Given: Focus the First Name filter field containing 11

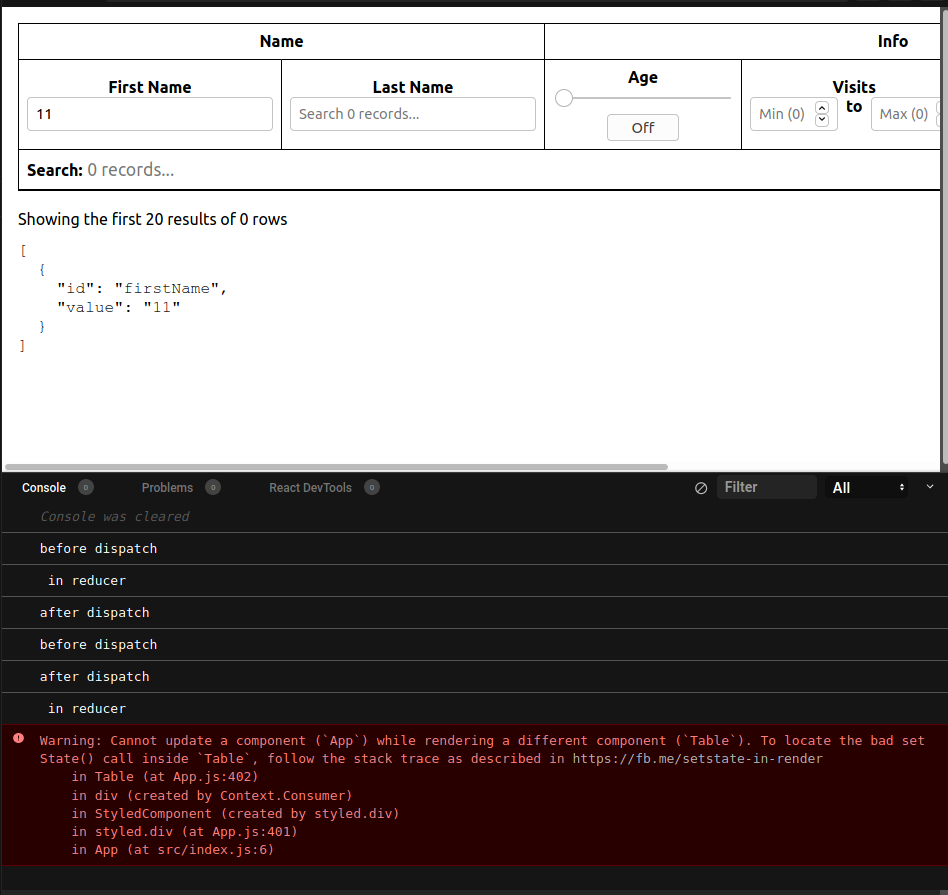Looking at the screenshot, I should 150,114.
